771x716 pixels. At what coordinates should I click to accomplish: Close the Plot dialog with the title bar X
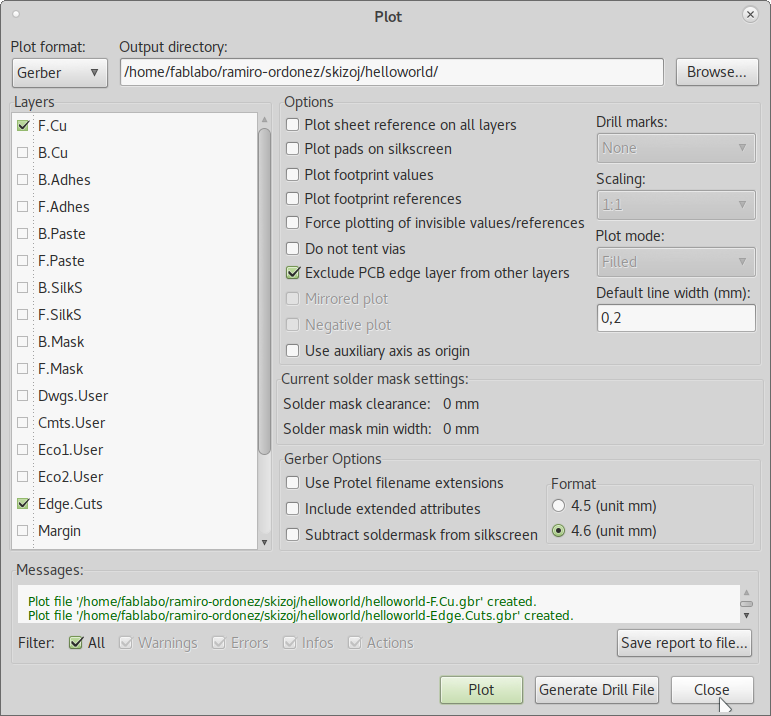(x=750, y=15)
